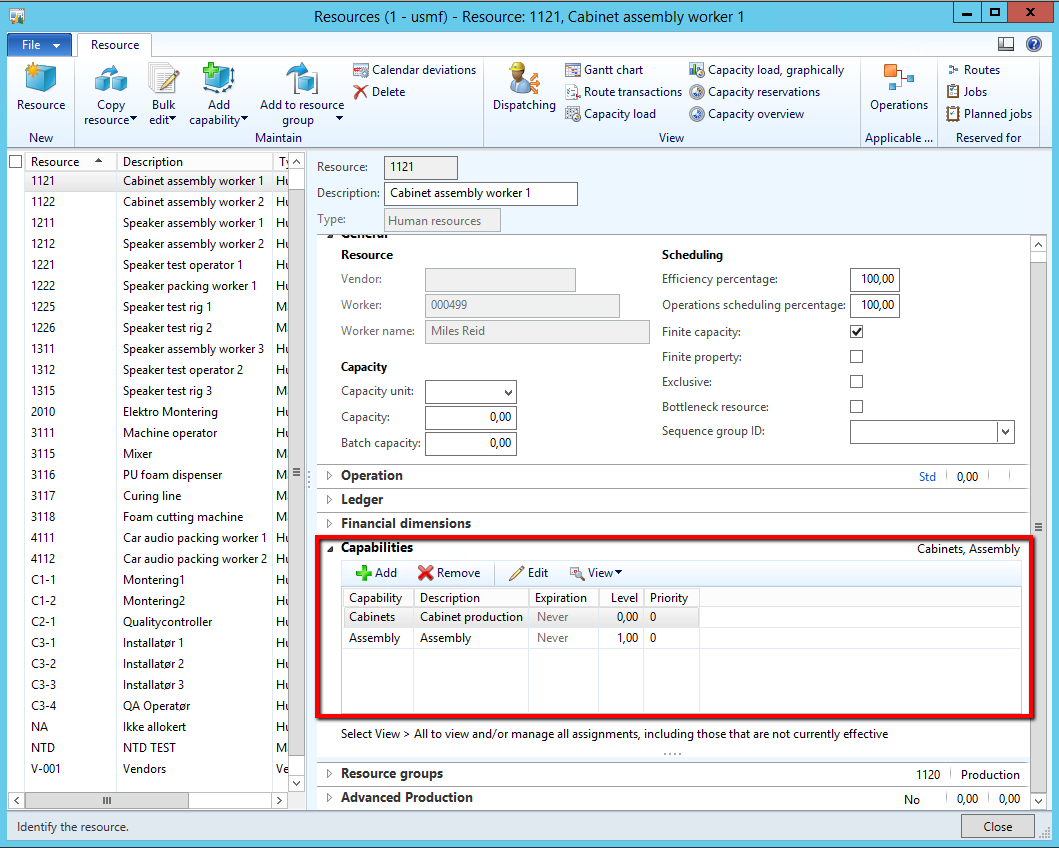Open the Sequence group ID dropdown

pyautogui.click(x=1005, y=432)
